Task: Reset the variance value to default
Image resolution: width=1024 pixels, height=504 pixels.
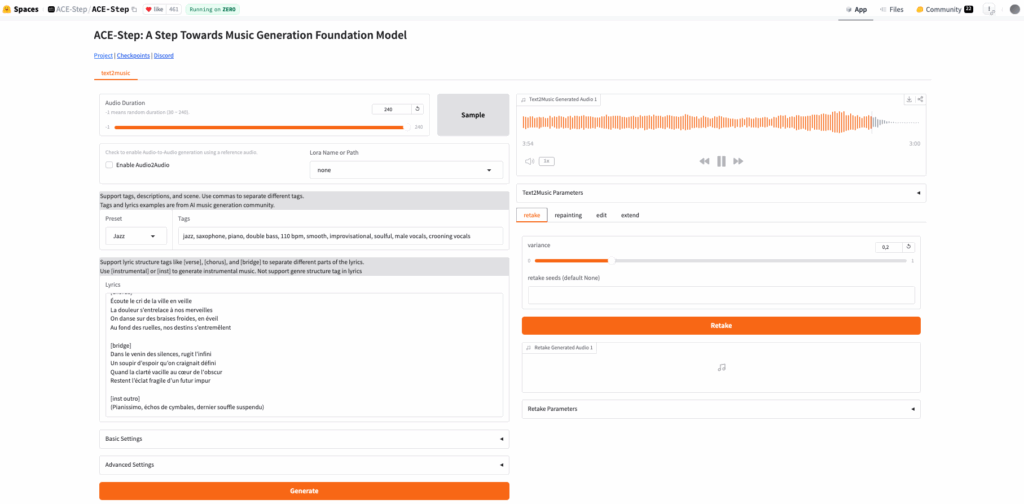Action: pyautogui.click(x=908, y=247)
